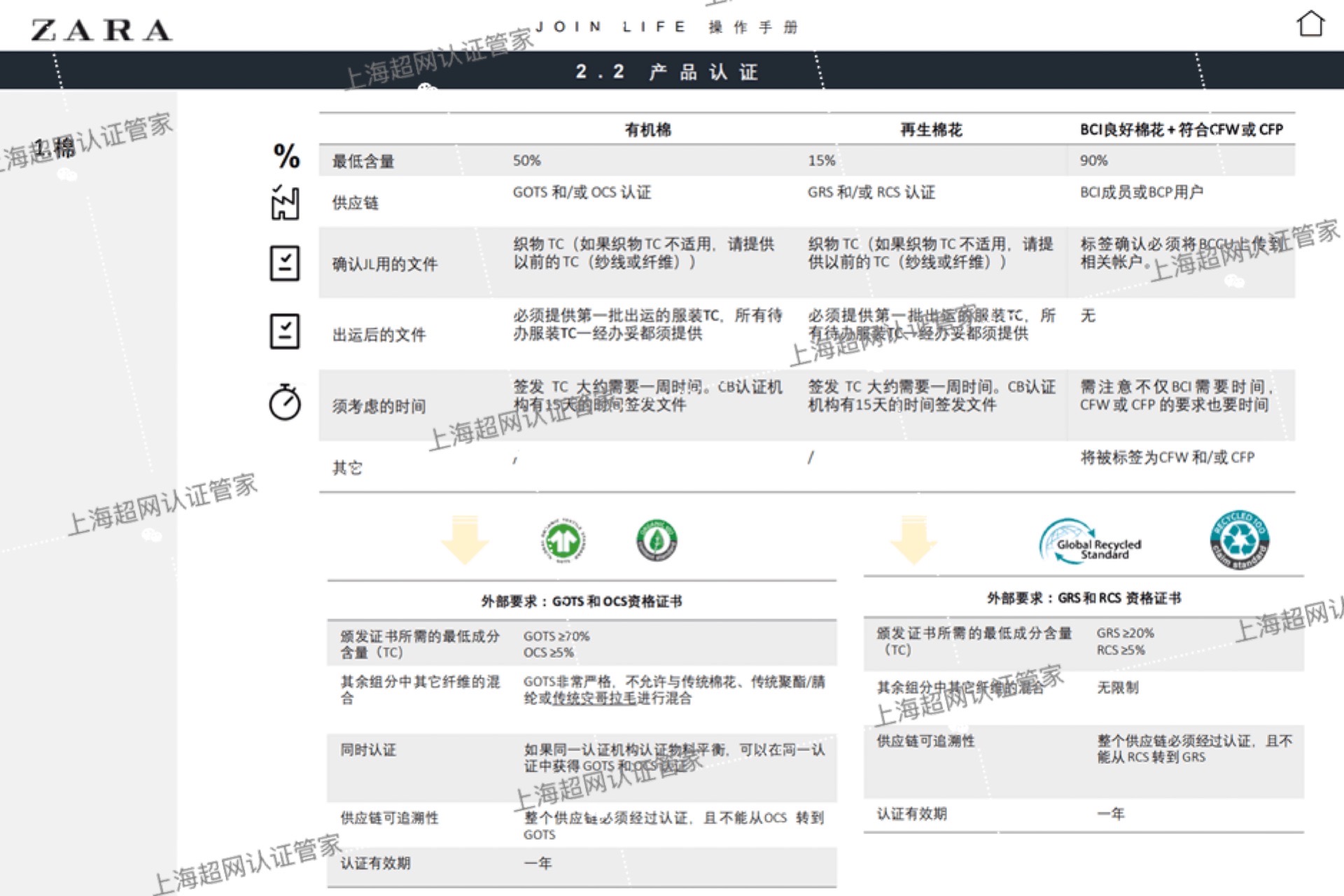Click GOTS ≥70% value

pyautogui.click(x=556, y=636)
